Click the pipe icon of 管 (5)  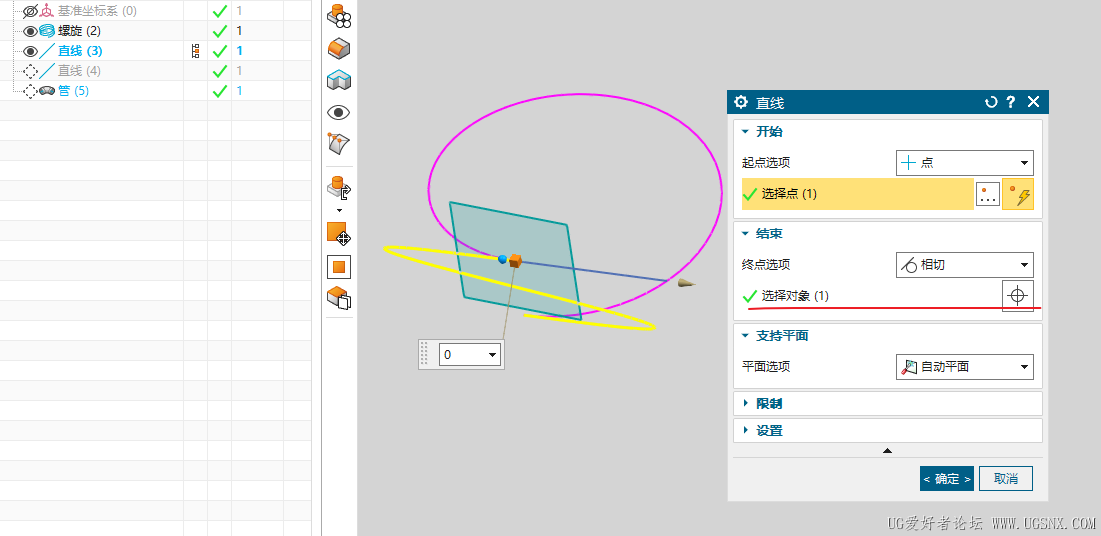47,91
